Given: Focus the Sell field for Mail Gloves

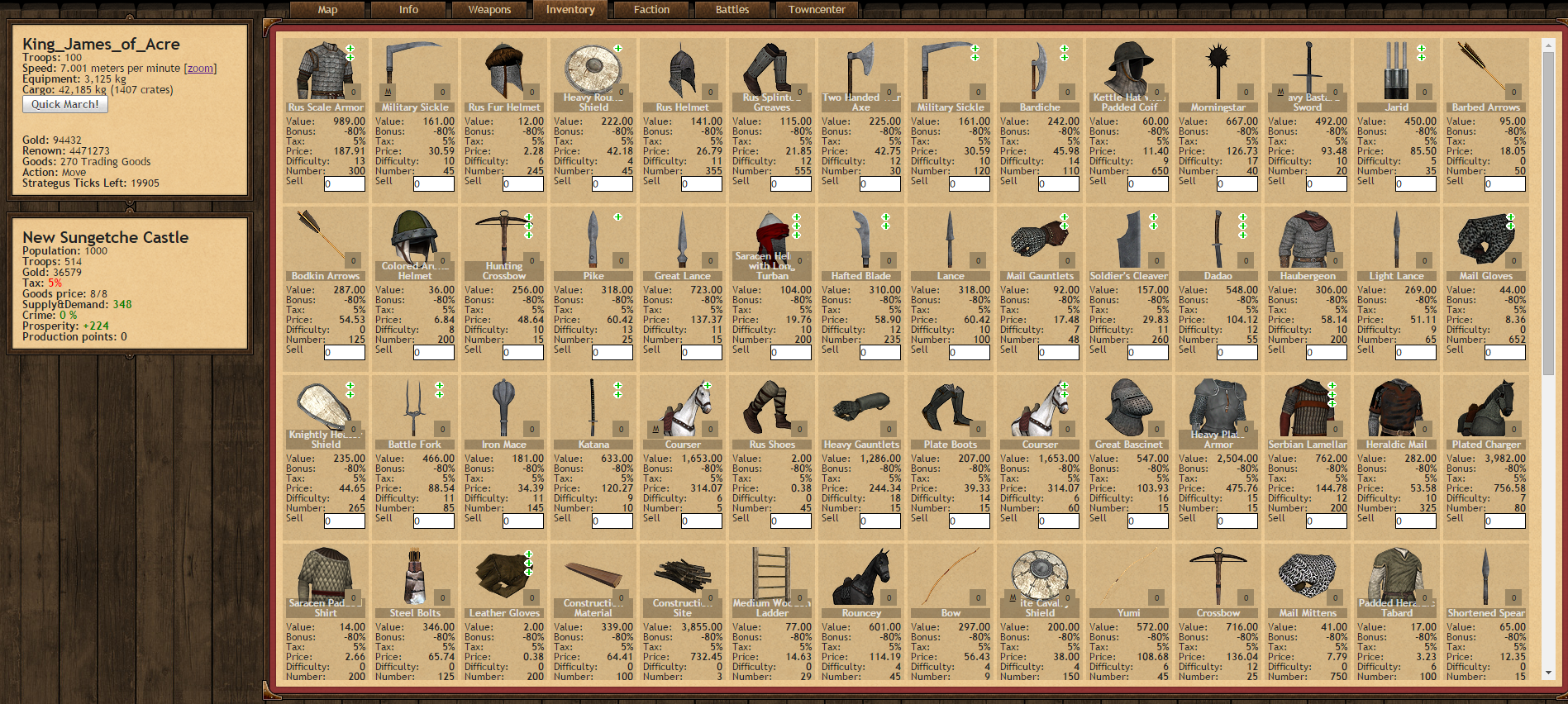Looking at the screenshot, I should 1505,352.
